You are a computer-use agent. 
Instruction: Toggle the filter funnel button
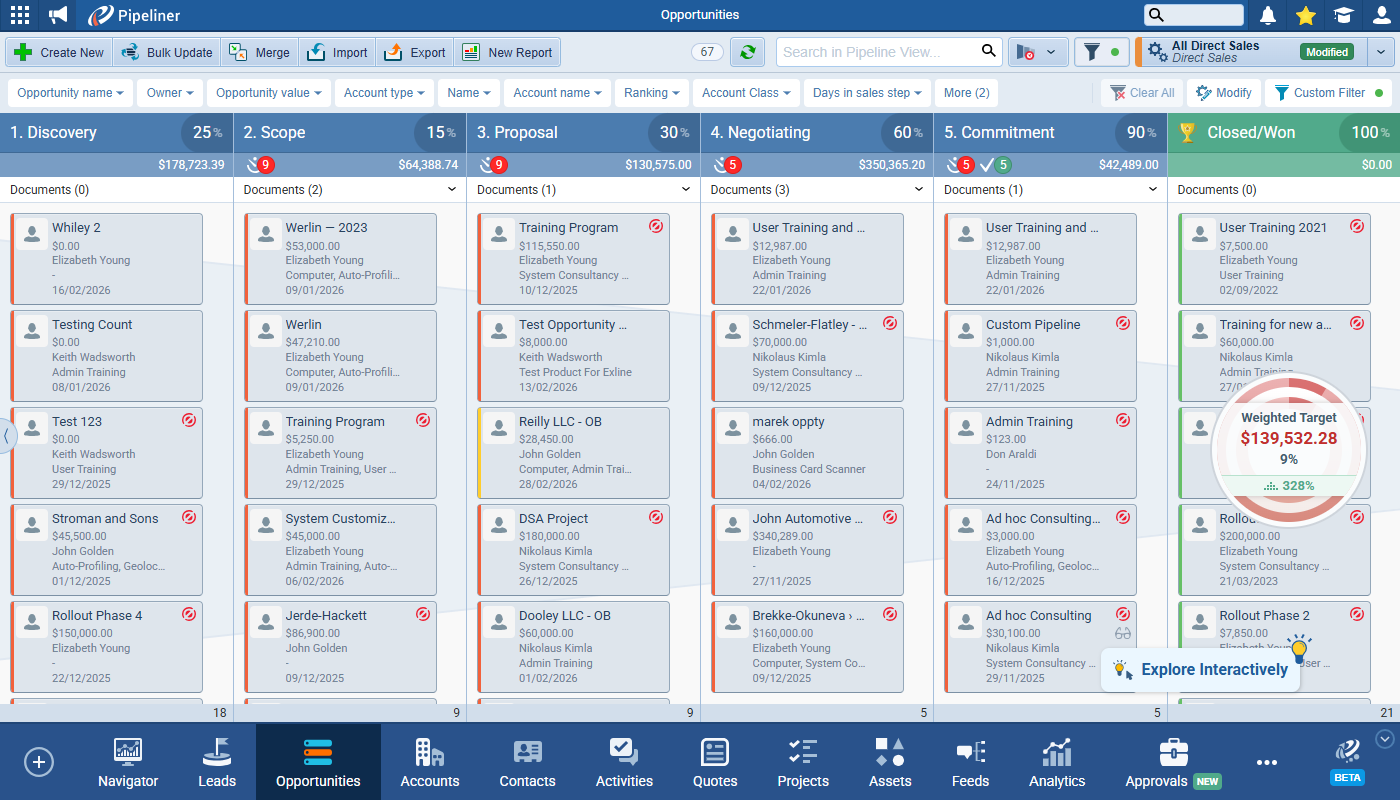1101,52
